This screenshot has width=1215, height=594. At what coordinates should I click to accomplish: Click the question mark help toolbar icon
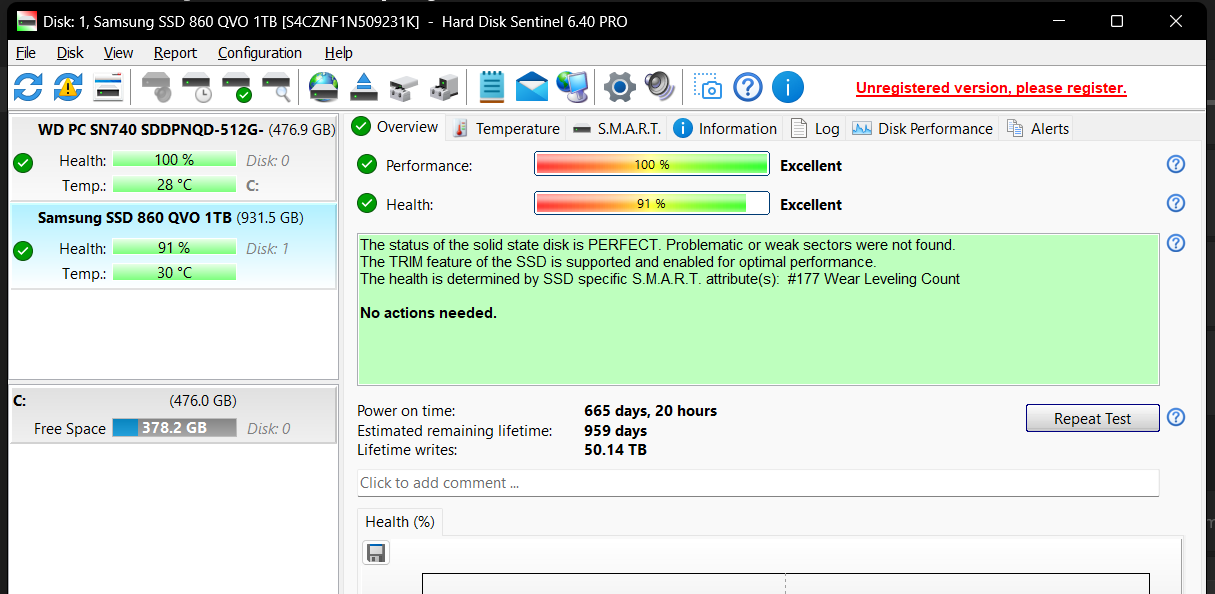tap(748, 87)
